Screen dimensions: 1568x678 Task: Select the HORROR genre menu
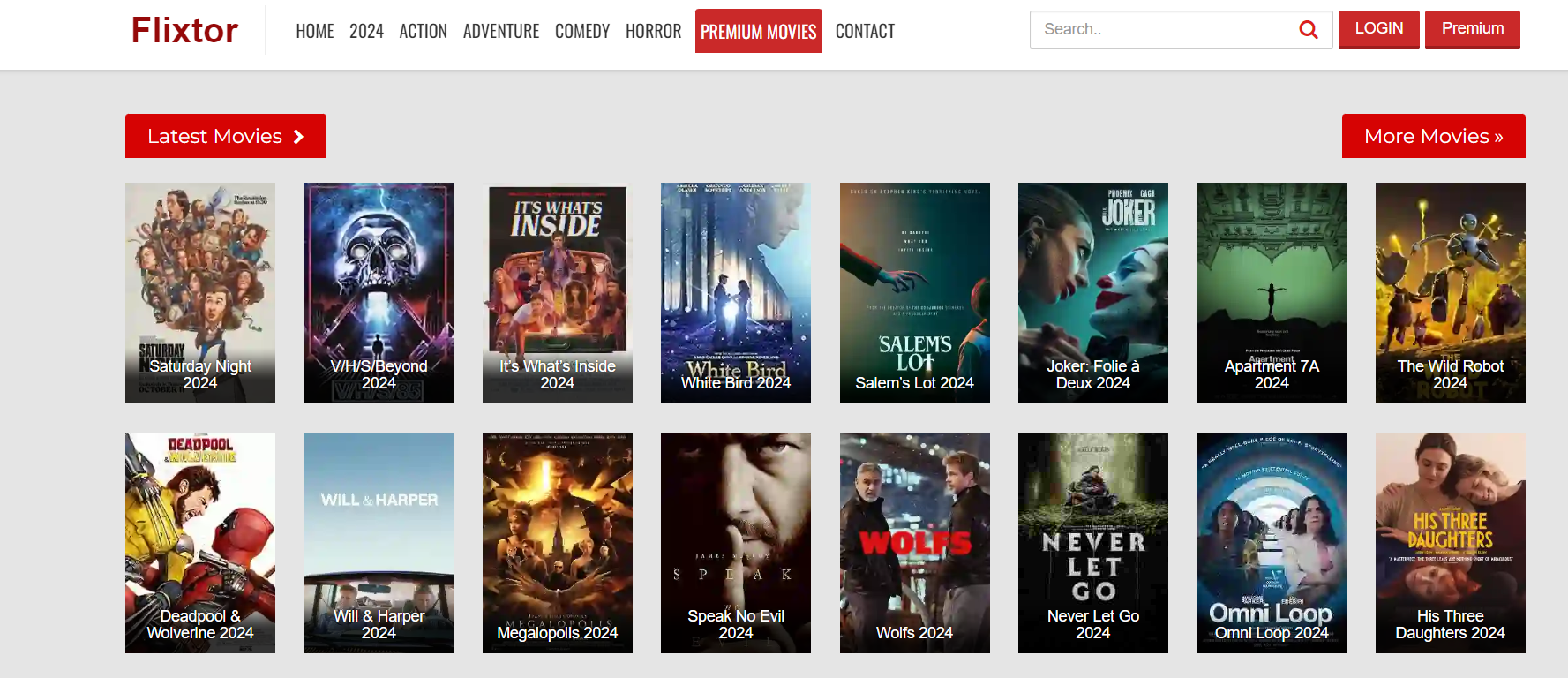[654, 31]
